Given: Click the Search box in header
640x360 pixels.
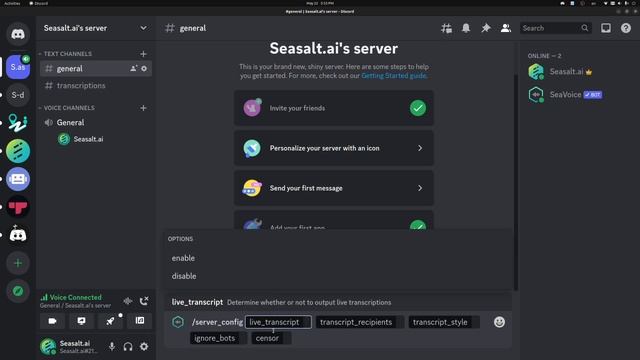Looking at the screenshot, I should [x=555, y=28].
